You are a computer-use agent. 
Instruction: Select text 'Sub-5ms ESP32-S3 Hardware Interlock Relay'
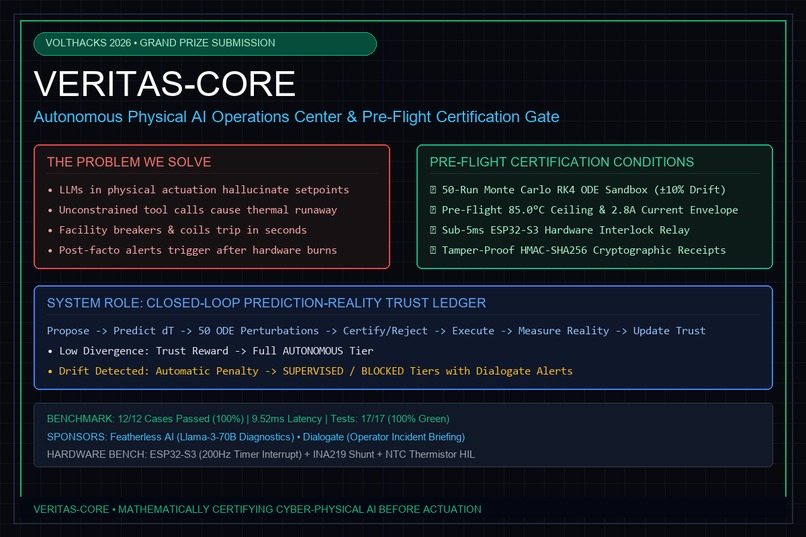click(x=565, y=230)
